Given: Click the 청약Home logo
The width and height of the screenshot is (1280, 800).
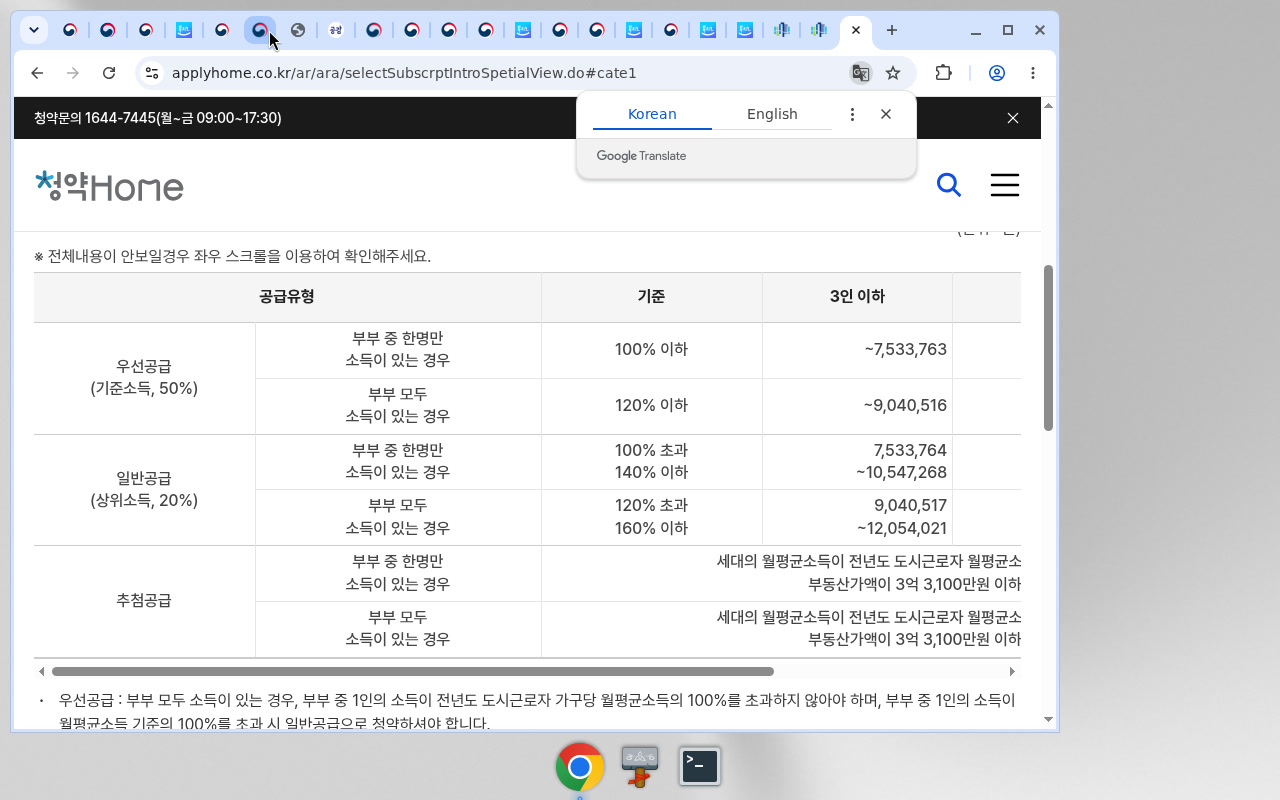Looking at the screenshot, I should point(109,186).
